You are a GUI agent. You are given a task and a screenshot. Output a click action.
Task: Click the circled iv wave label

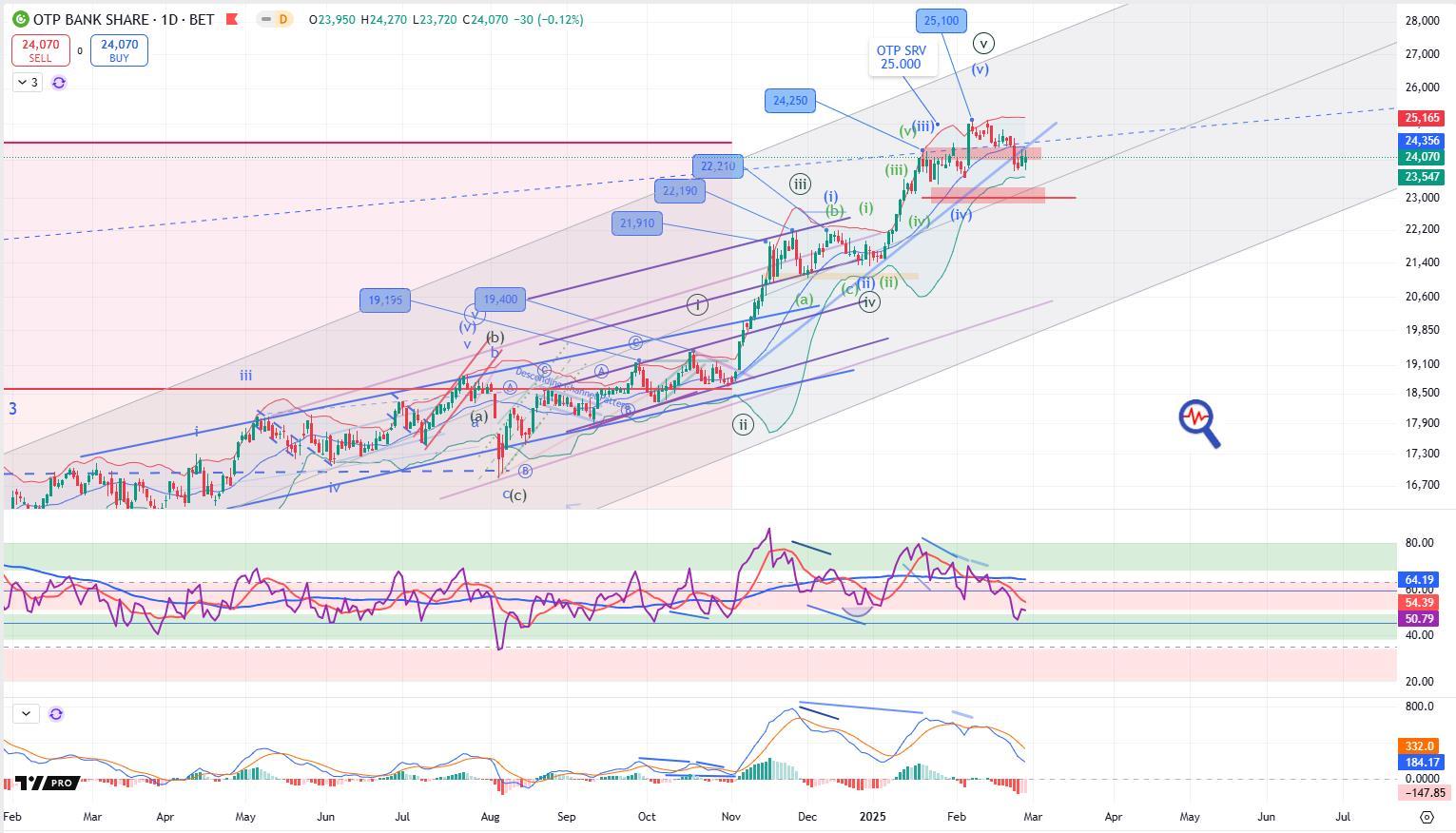click(x=869, y=302)
